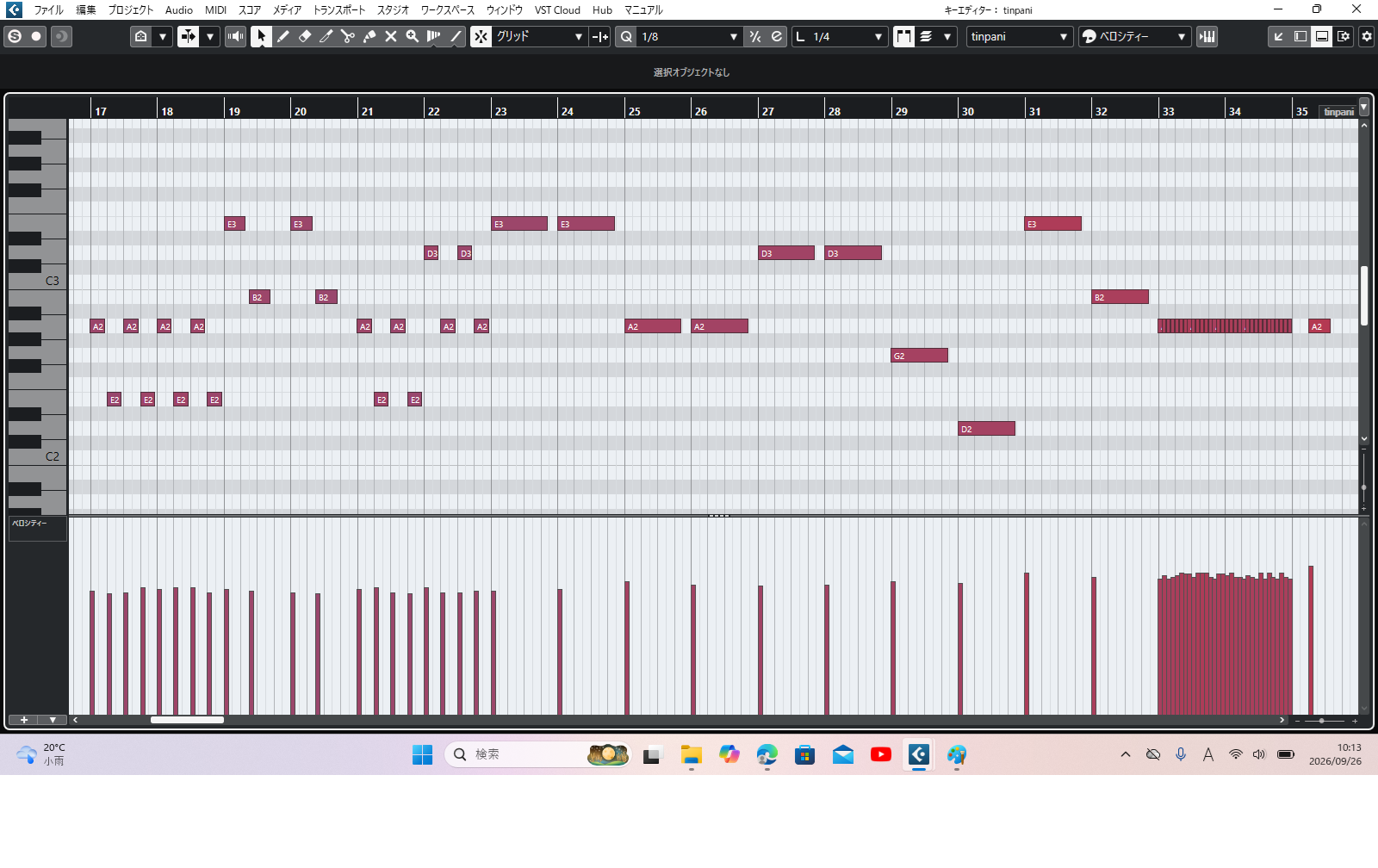
Task: Select the Trim tool
Action: [x=326, y=36]
